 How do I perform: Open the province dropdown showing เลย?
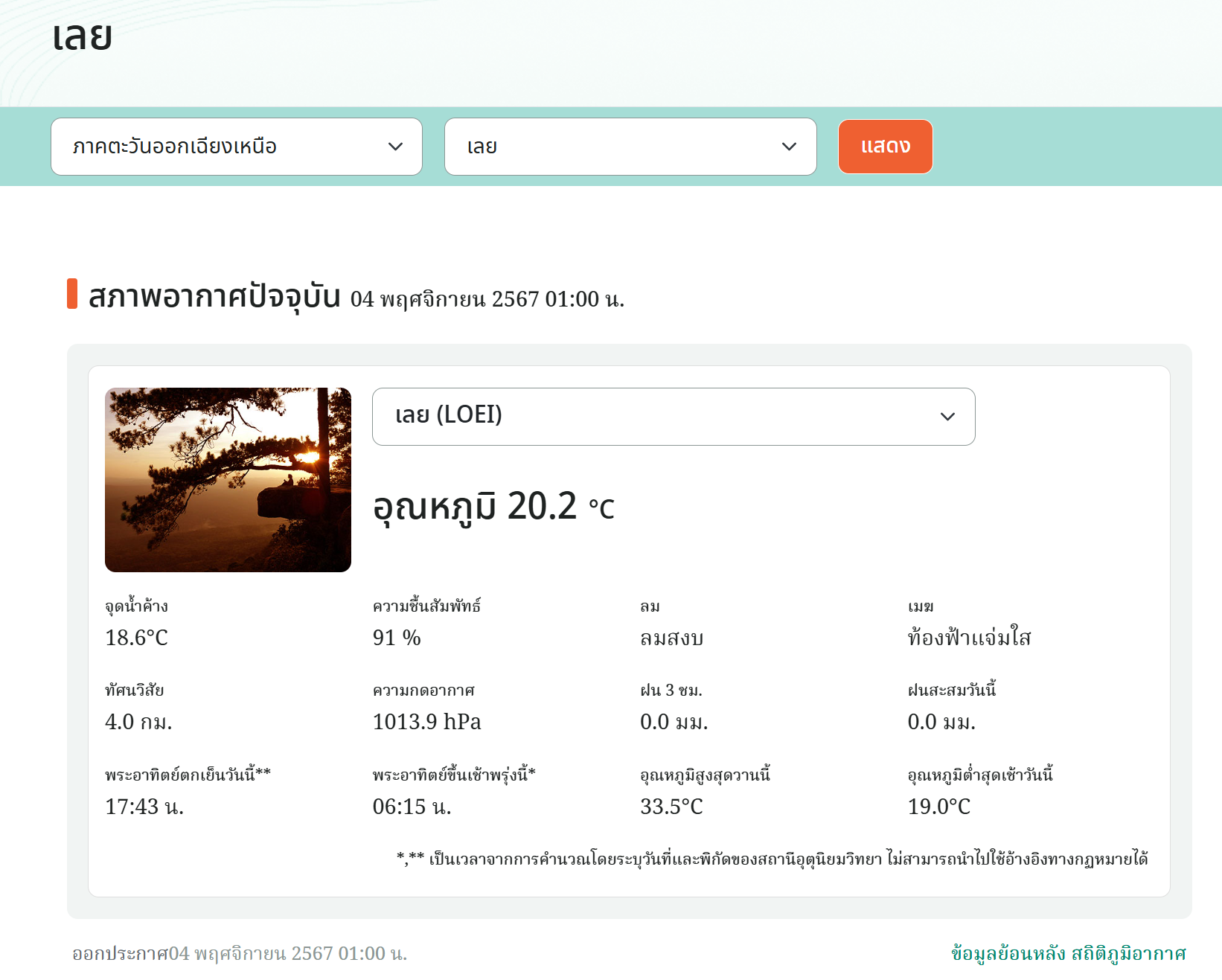pyautogui.click(x=630, y=147)
